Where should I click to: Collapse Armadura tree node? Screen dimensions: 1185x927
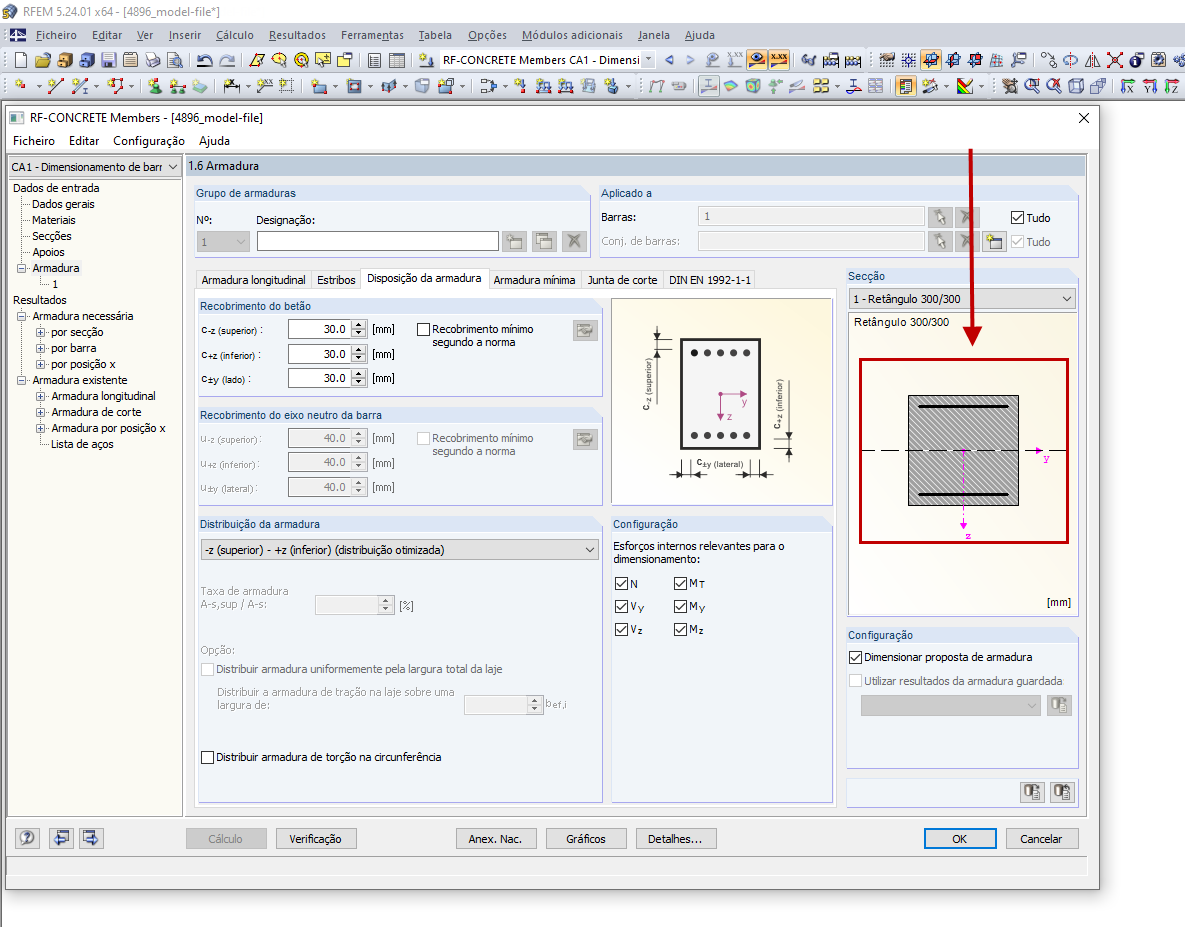pos(22,268)
